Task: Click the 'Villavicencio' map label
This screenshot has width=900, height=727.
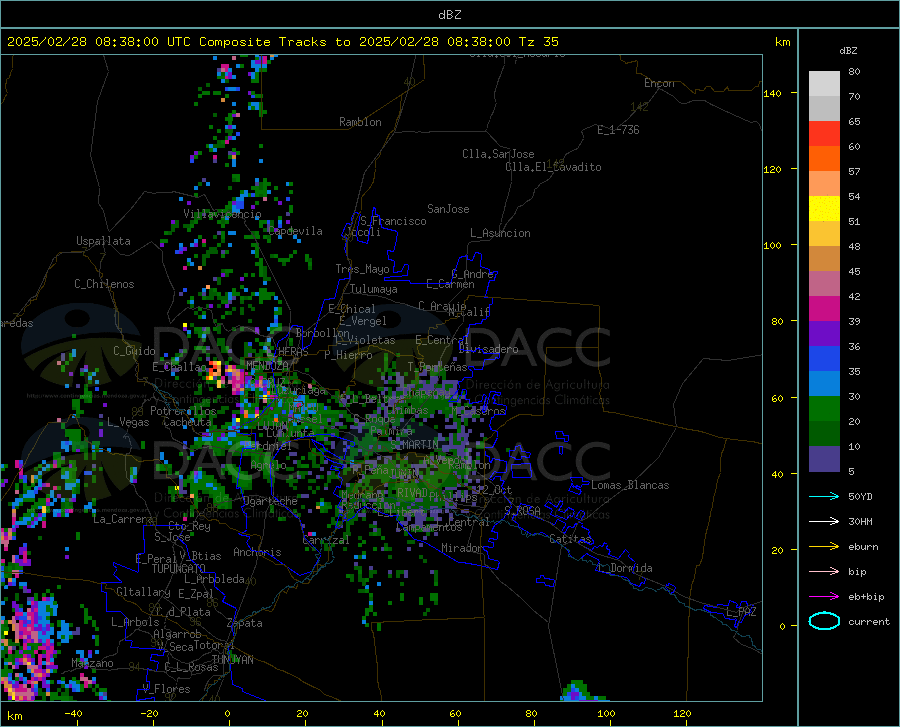Action: click(x=222, y=214)
